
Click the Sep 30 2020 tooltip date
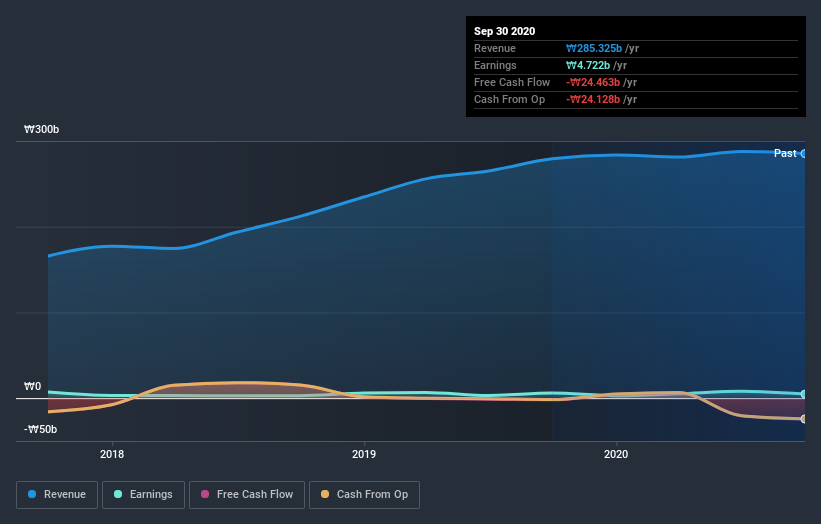504,31
